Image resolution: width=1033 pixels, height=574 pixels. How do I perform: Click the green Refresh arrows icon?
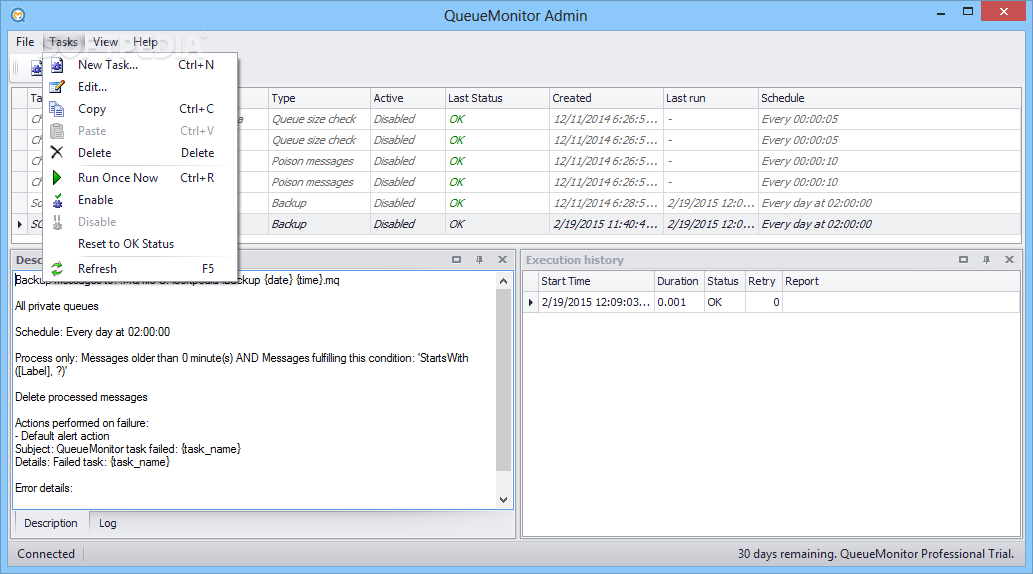coord(57,269)
